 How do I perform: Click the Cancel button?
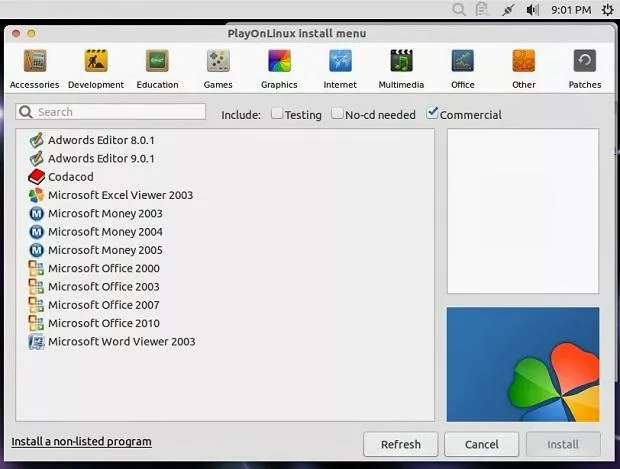coord(481,444)
